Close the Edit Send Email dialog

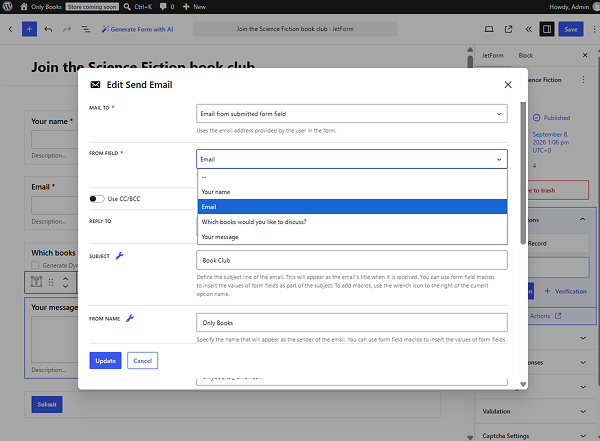[x=508, y=85]
